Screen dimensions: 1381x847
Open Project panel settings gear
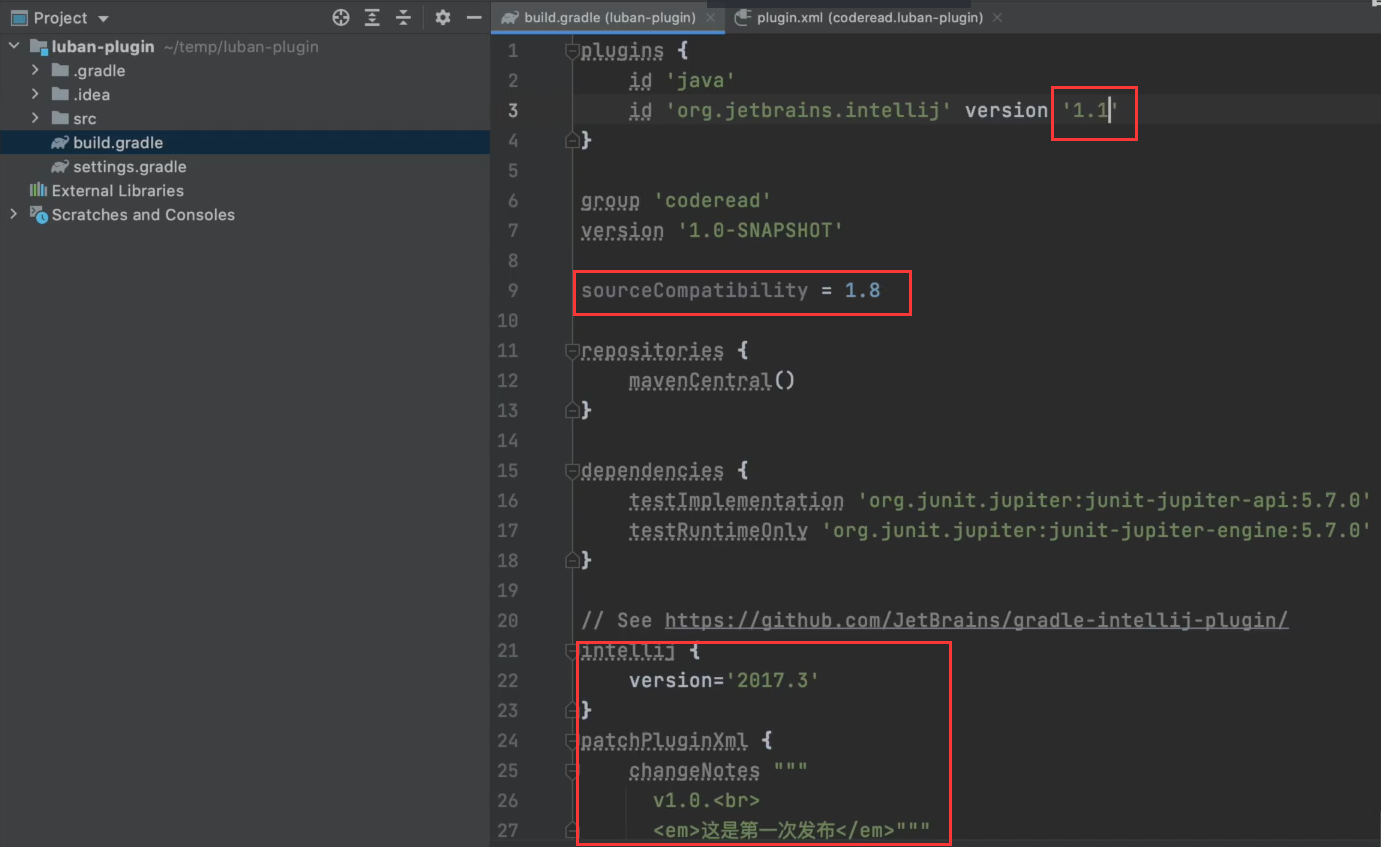tap(443, 17)
